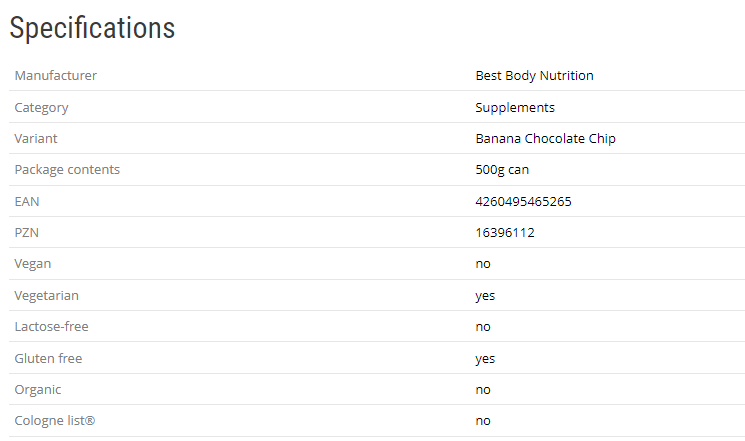Click the Vegan row label
Image resolution: width=745 pixels, height=441 pixels.
click(x=33, y=263)
